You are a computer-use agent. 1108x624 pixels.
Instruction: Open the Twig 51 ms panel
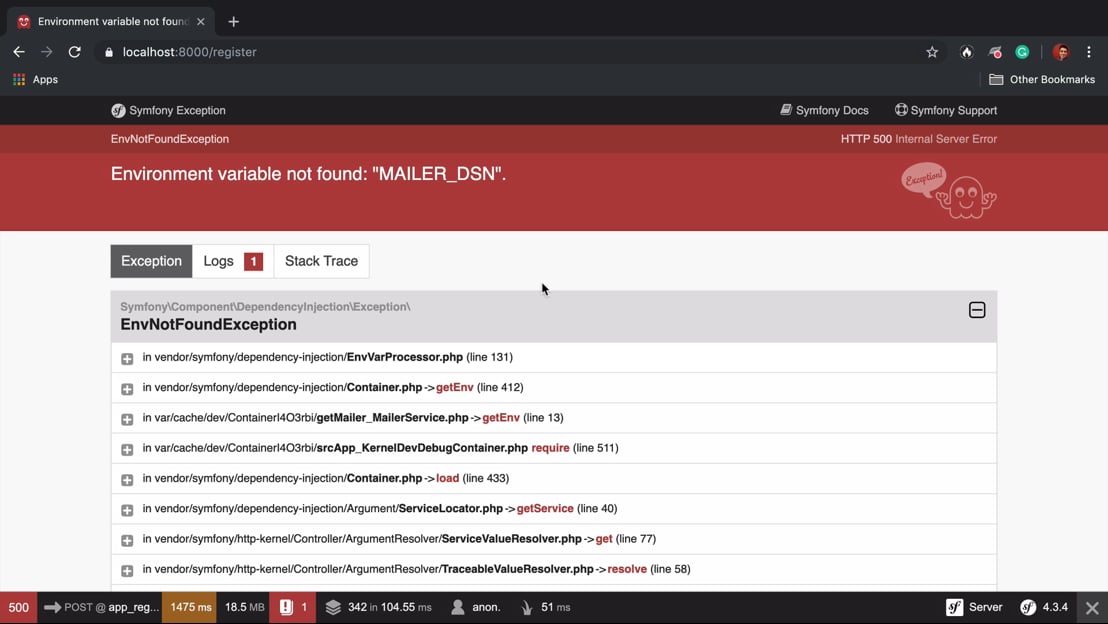click(x=545, y=607)
